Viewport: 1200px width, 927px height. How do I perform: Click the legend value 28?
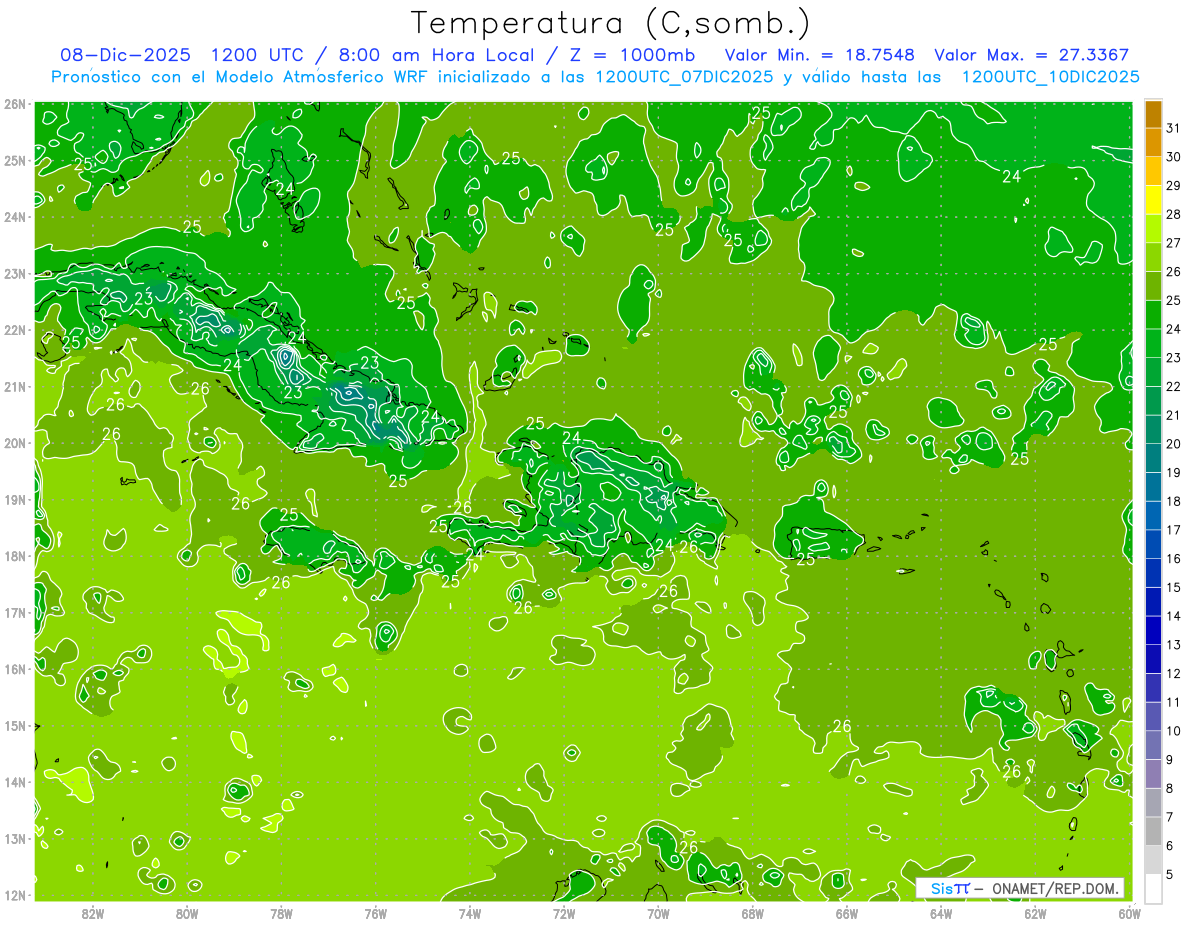coord(1173,214)
